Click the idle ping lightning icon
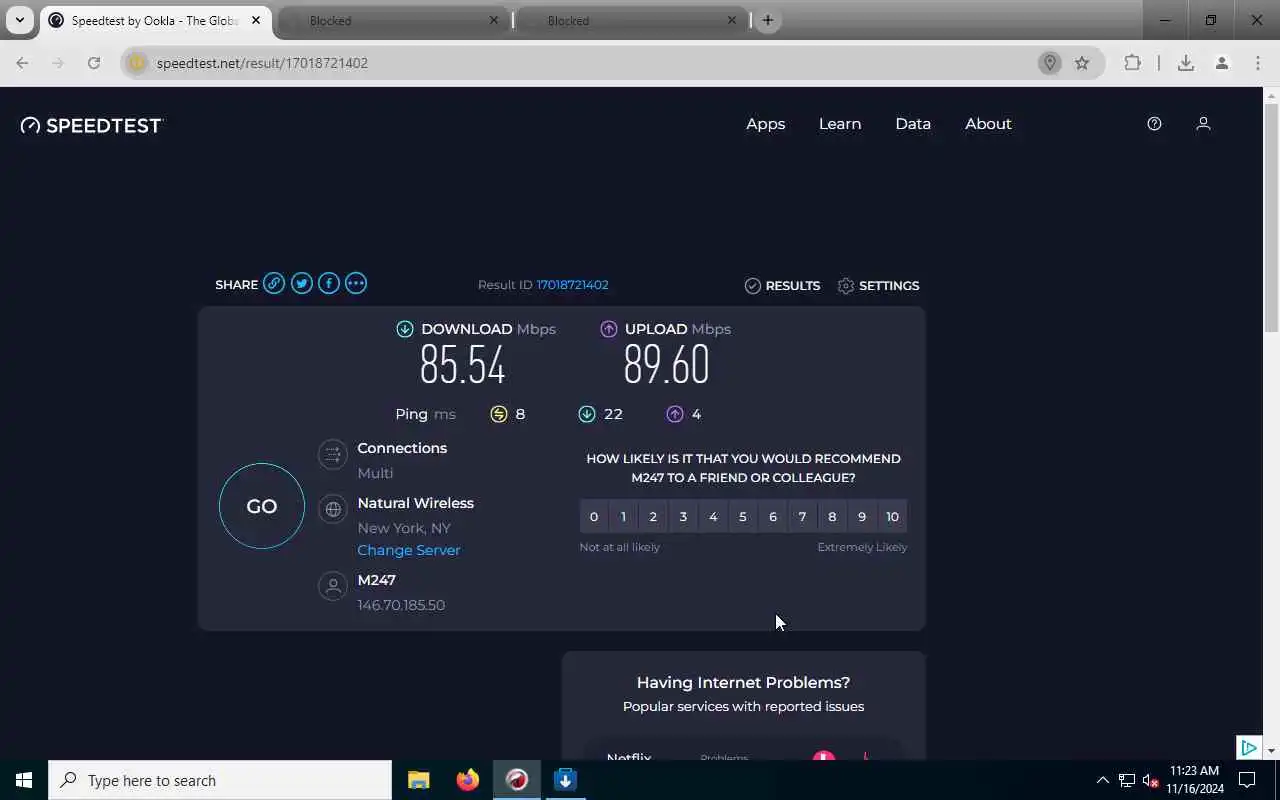Screen dimensions: 1280x800 (499, 414)
